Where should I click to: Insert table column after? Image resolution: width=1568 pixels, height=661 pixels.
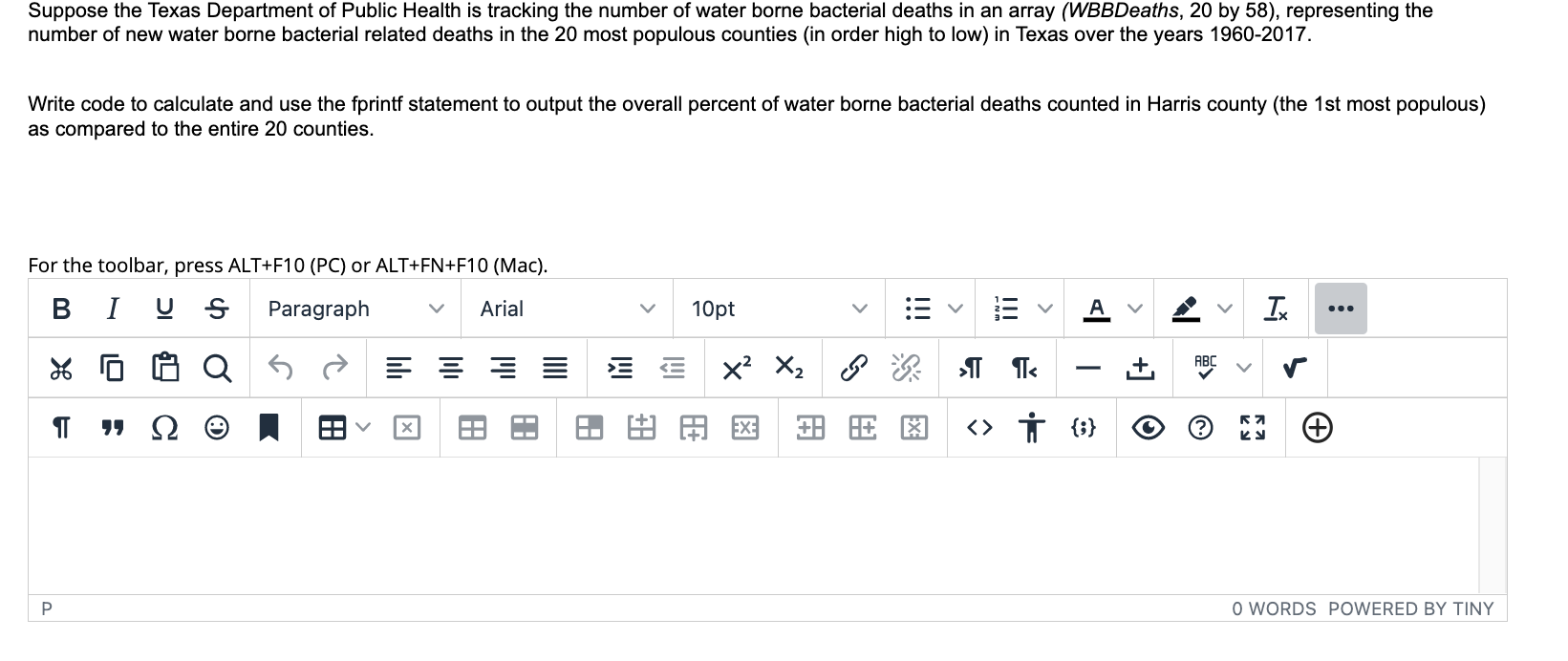click(x=862, y=428)
